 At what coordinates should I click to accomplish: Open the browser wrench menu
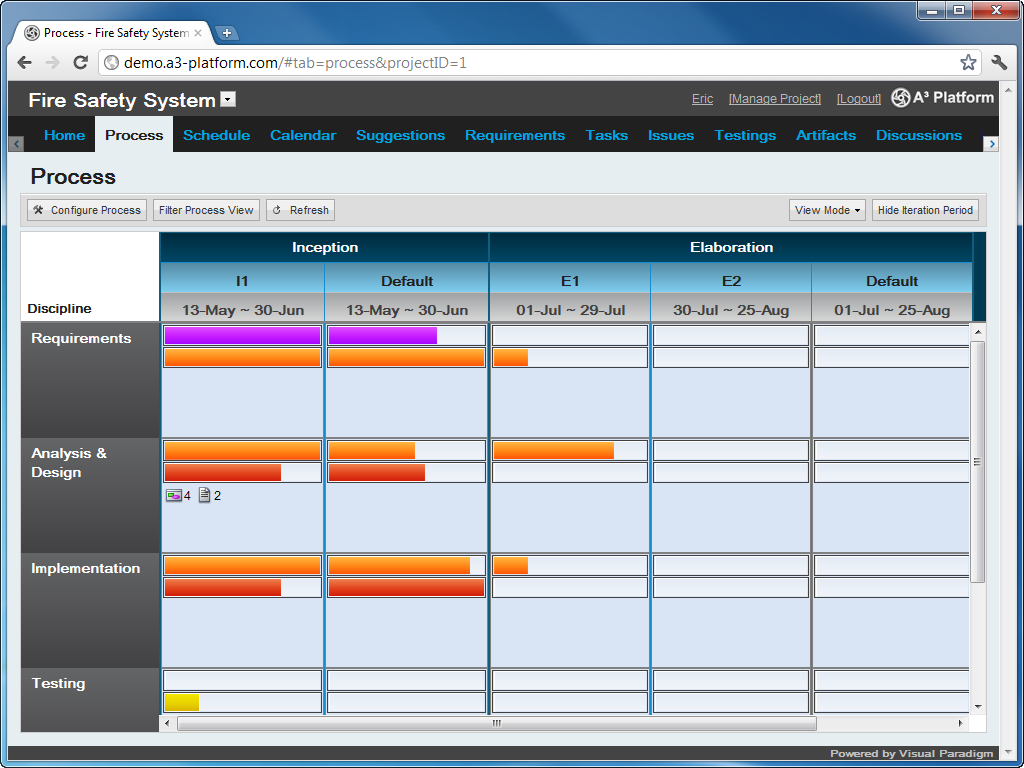click(999, 63)
